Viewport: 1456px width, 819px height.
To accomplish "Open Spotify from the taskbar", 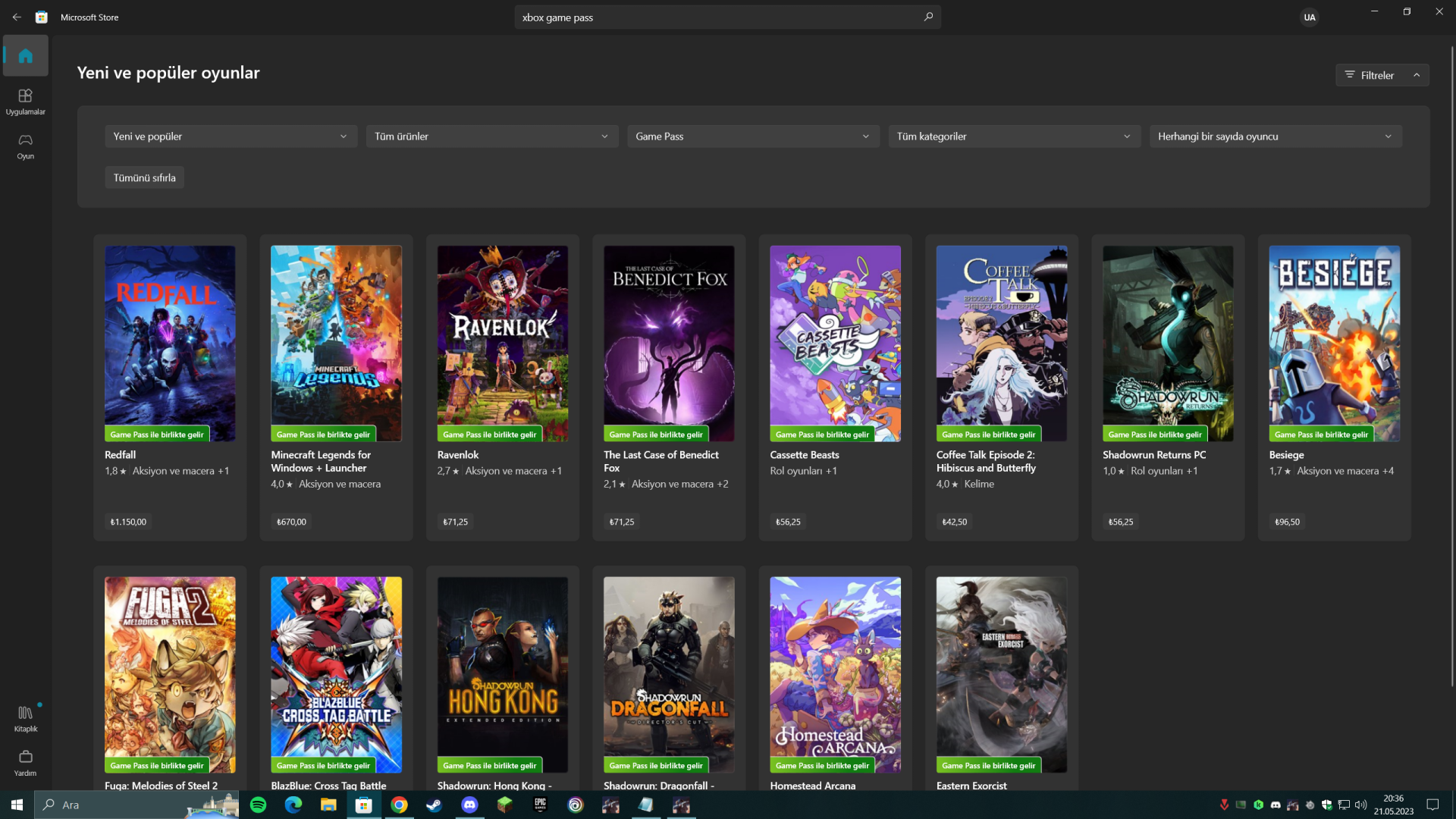I will 258,805.
